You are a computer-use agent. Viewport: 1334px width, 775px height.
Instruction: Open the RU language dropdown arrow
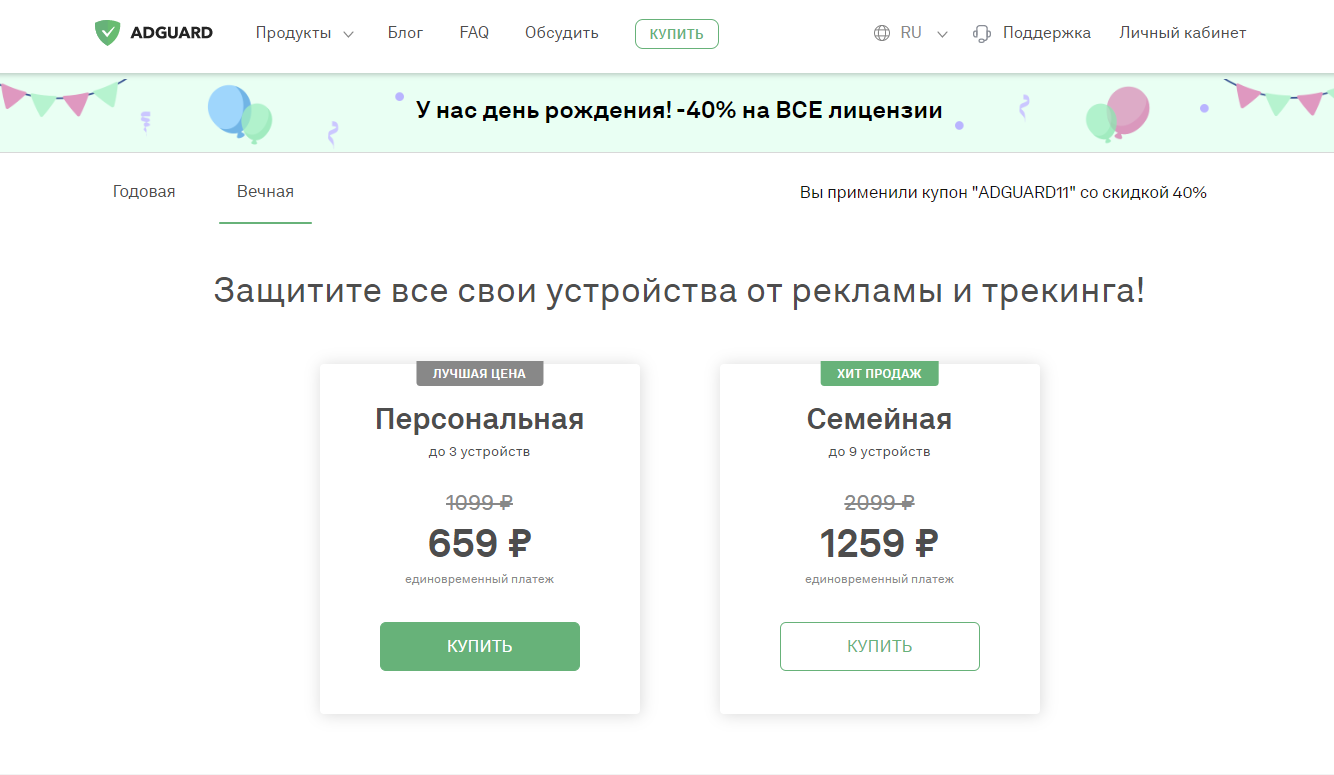point(942,34)
